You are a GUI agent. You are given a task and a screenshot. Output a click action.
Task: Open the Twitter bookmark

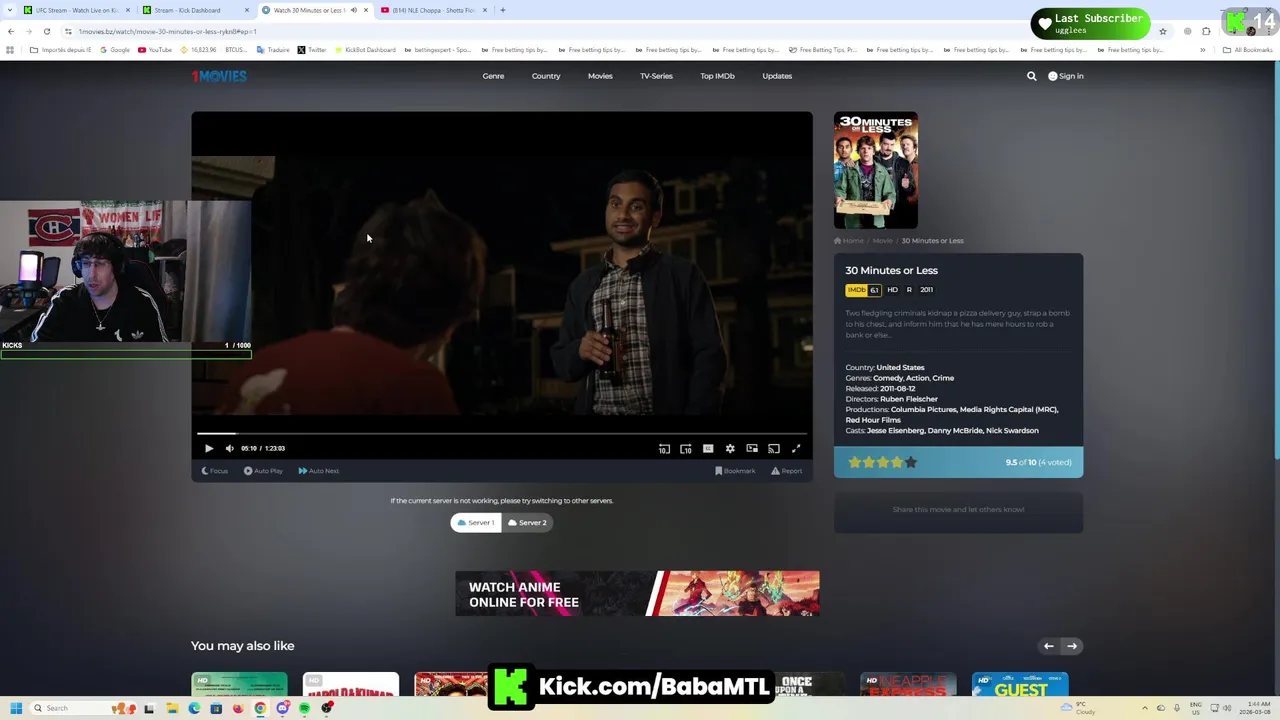312,50
